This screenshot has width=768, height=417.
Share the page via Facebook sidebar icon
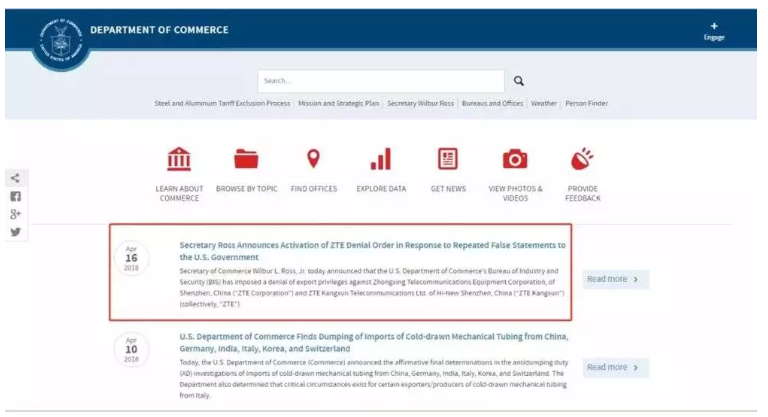tap(15, 196)
